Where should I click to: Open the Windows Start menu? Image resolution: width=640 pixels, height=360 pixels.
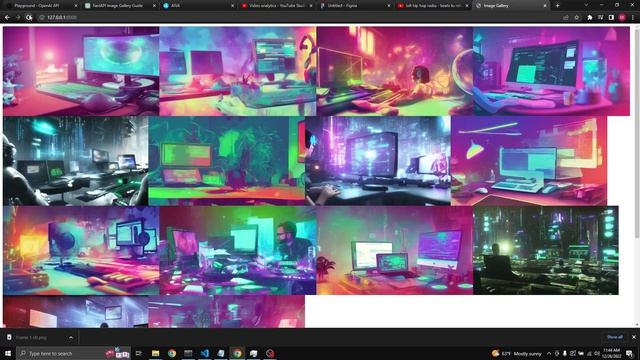click(8, 353)
